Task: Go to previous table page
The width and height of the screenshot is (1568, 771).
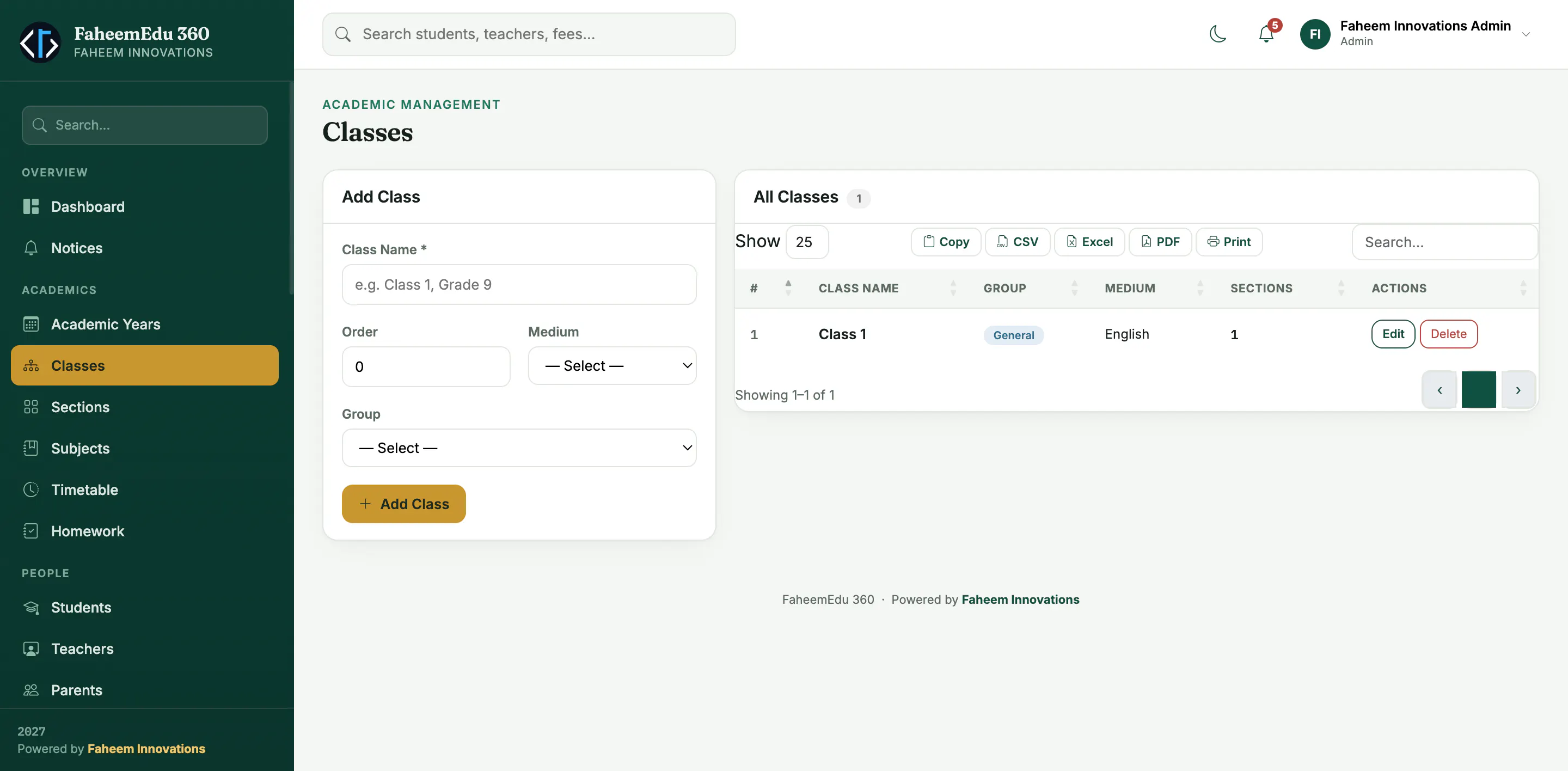Action: click(x=1439, y=390)
